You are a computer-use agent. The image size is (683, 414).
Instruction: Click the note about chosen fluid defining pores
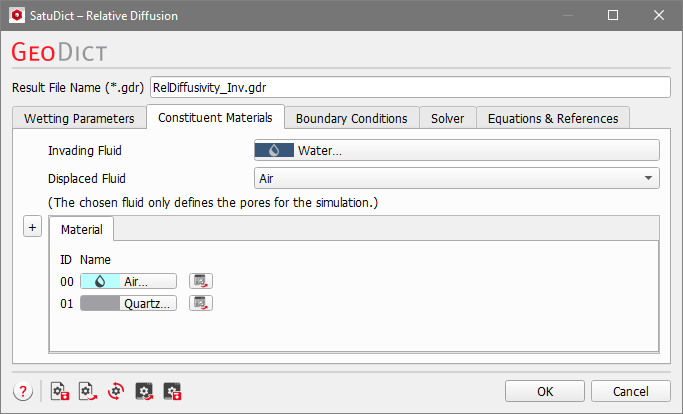[213, 203]
